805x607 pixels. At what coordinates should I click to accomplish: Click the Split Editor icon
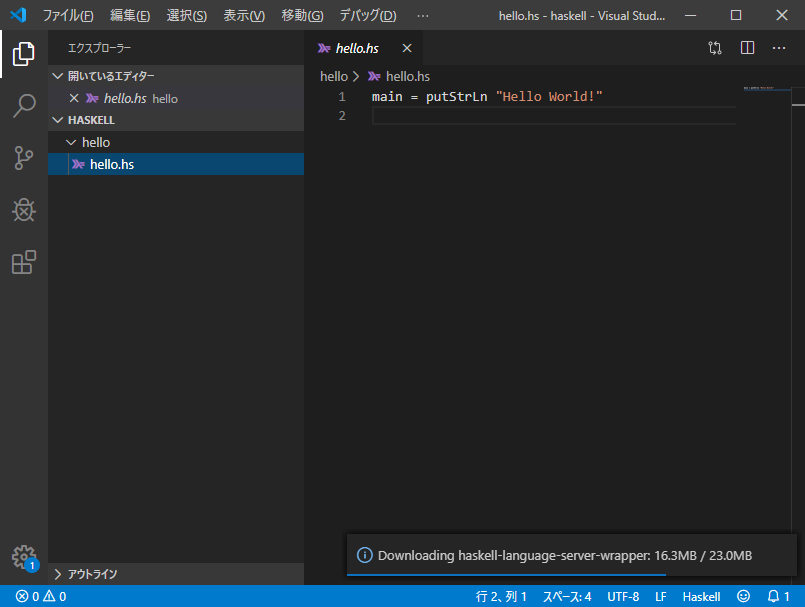(746, 47)
